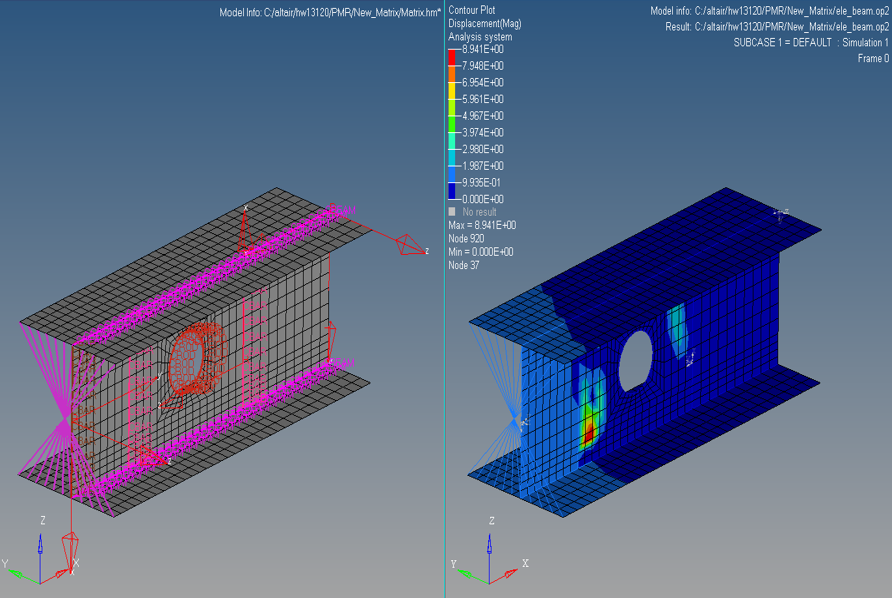The image size is (892, 598).
Task: Click the gray No result swatch
Action: [x=453, y=212]
